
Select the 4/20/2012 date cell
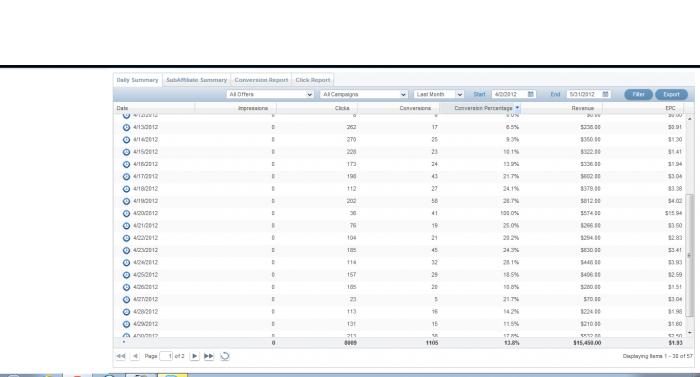[x=146, y=214]
